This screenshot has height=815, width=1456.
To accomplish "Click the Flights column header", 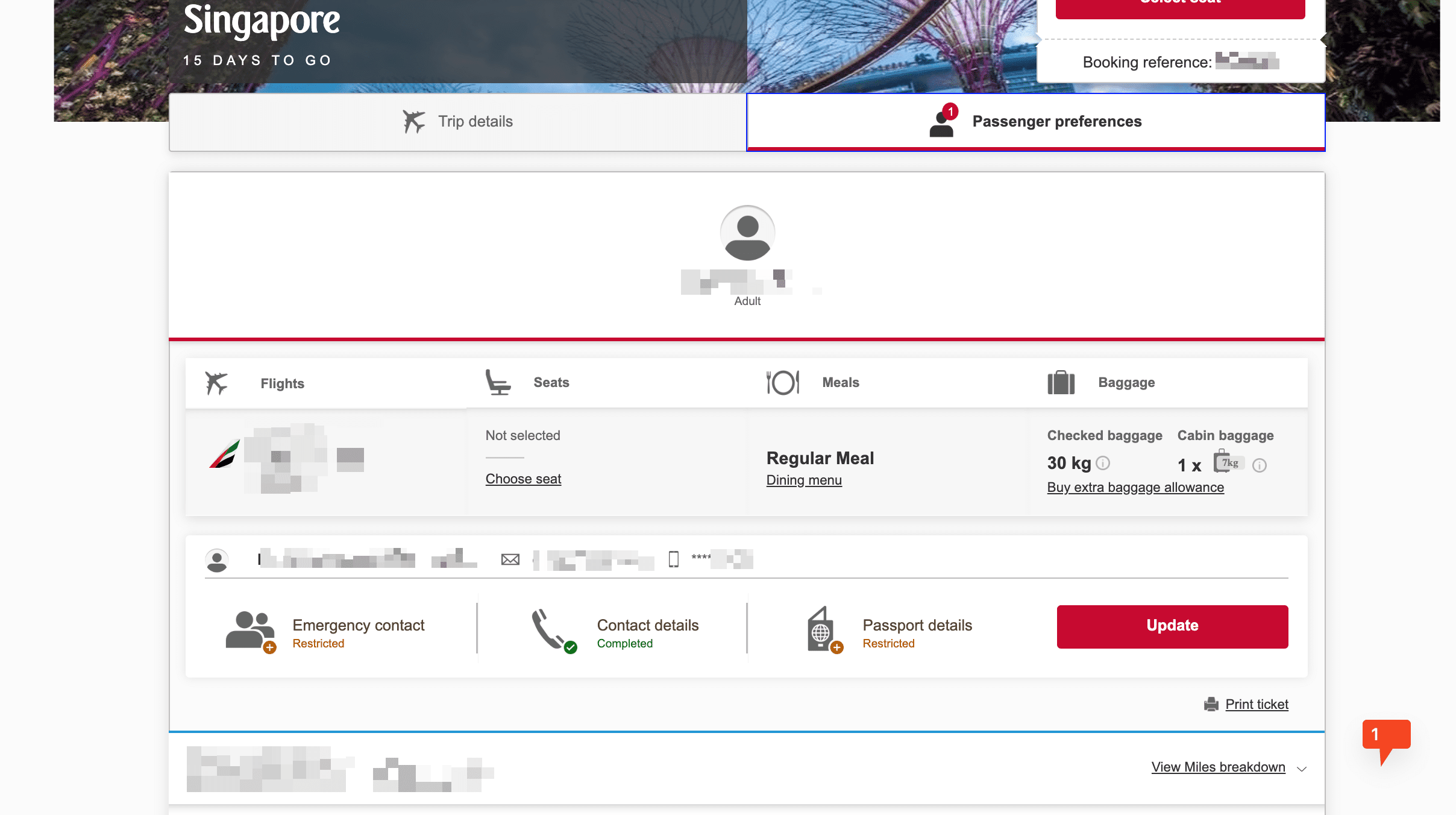I will coord(282,384).
